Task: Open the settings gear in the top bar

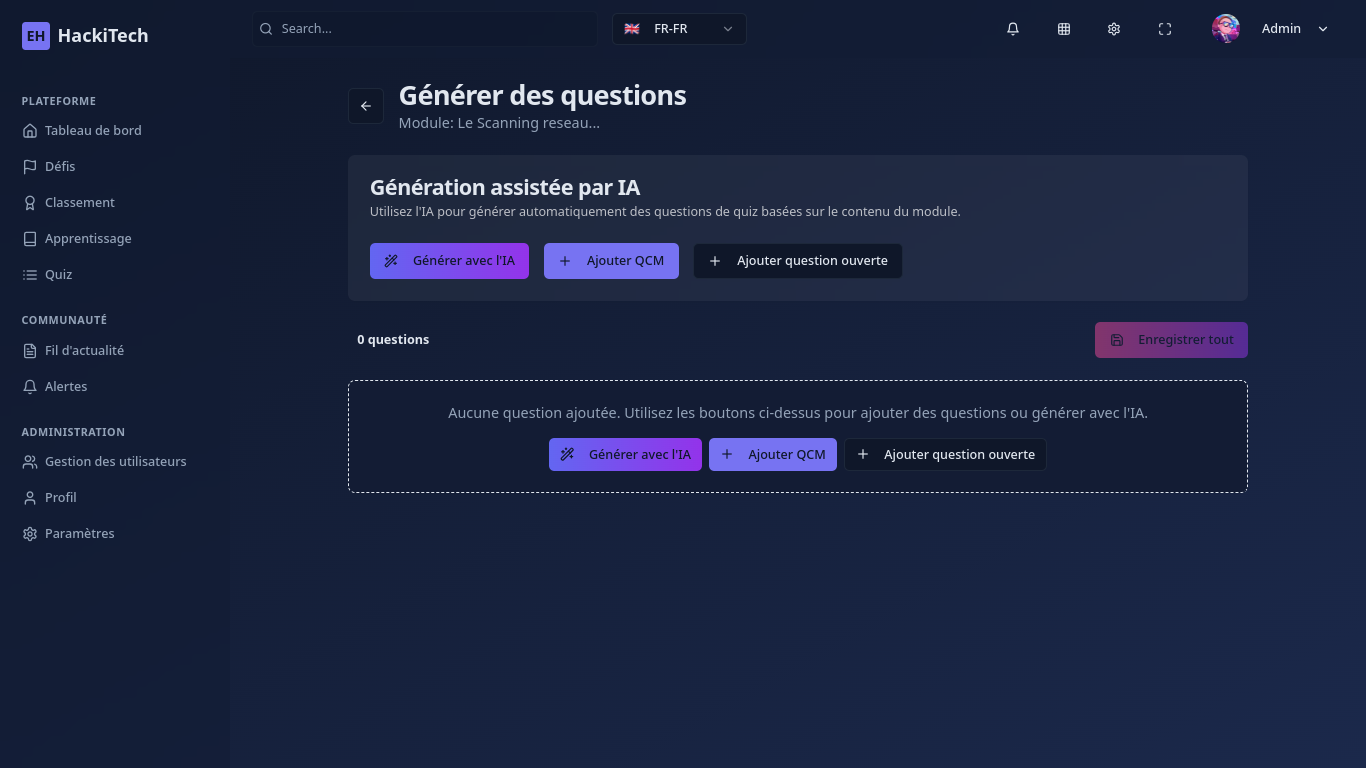Action: coord(1114,29)
